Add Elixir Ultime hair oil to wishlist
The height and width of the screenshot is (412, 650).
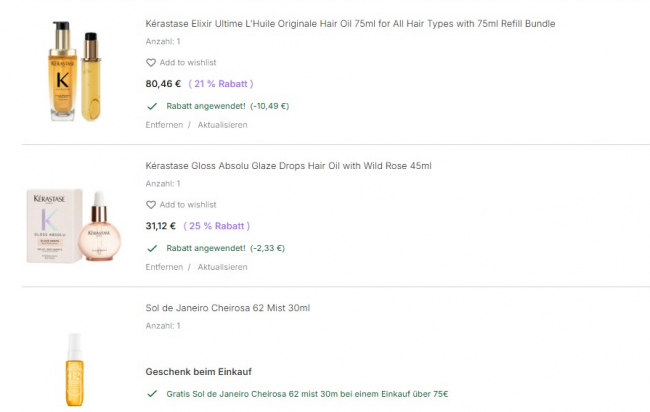[188, 63]
